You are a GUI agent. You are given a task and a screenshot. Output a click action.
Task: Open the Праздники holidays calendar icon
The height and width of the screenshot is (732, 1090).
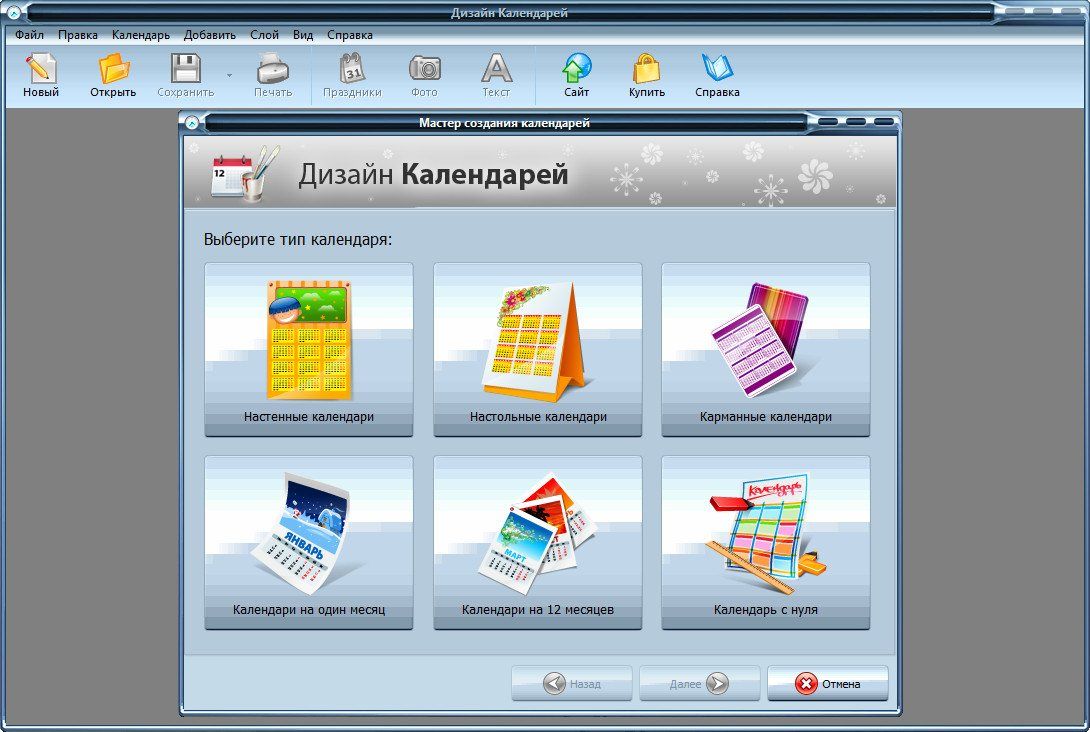pos(352,69)
